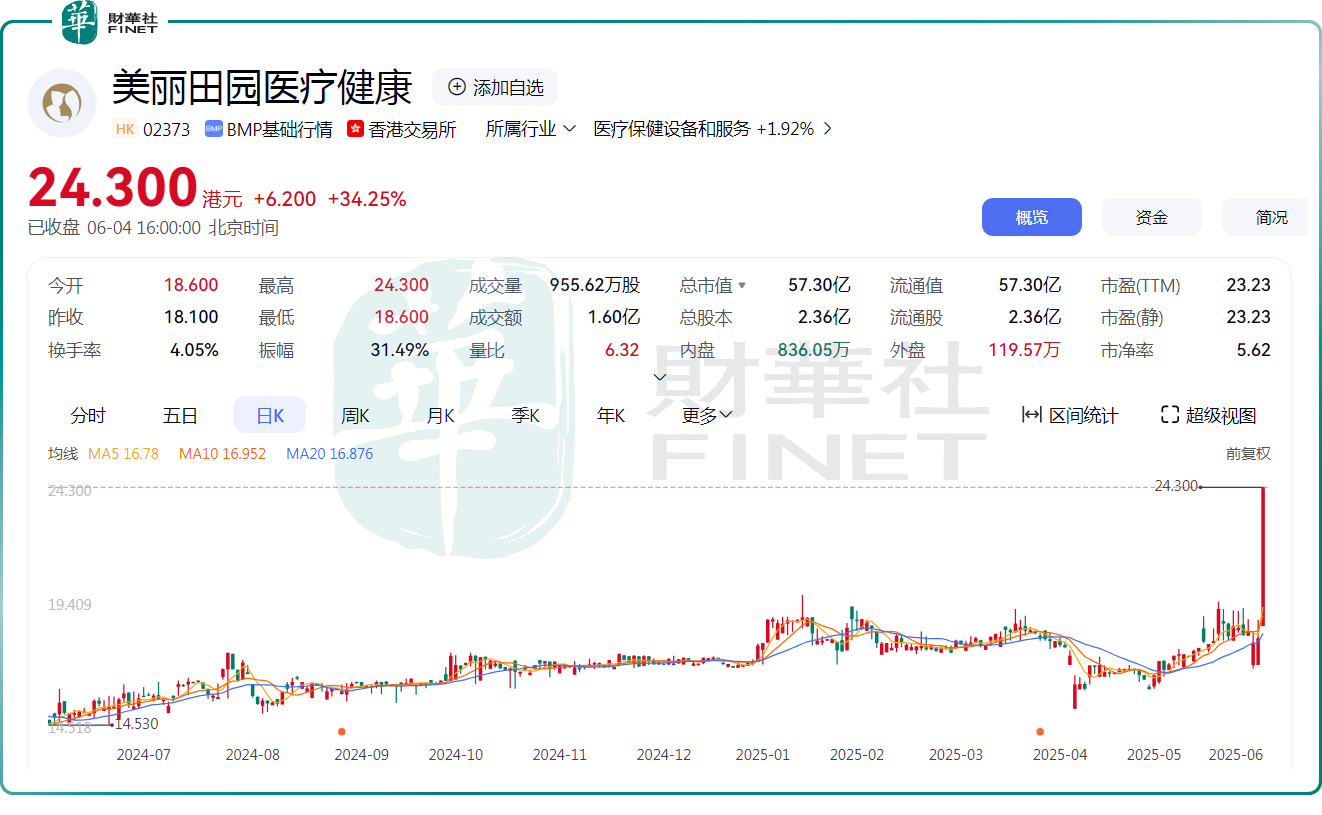Viewport: 1322px width, 815px height.
Task: Click the company logo avatar icon
Action: pyautogui.click(x=62, y=103)
